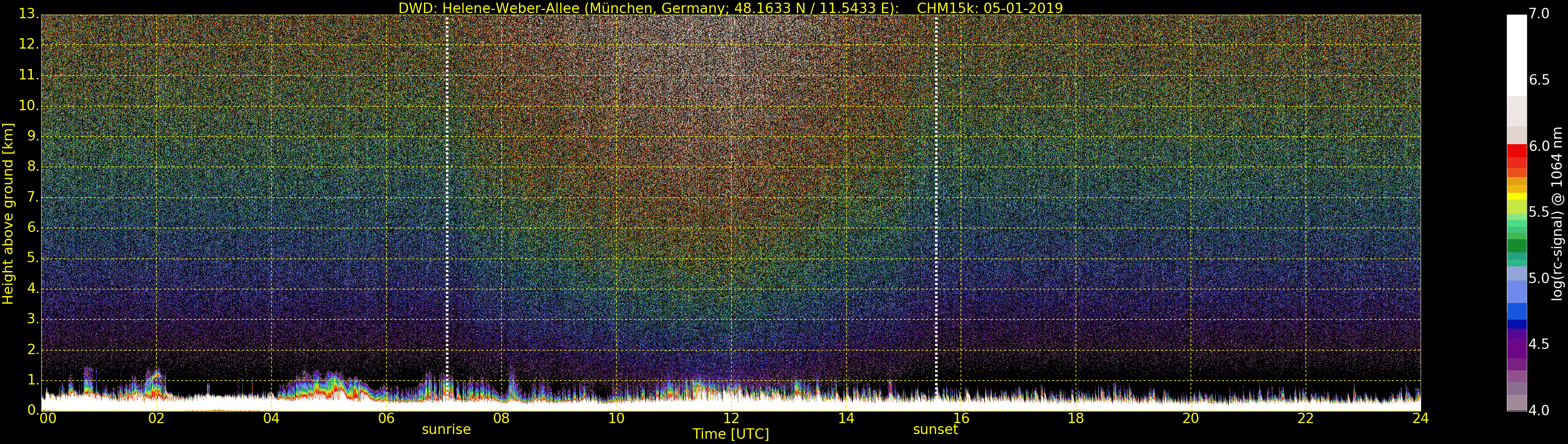Click time-axis tick label '04'
Viewport: 1568px width, 444px height.
[x=271, y=418]
